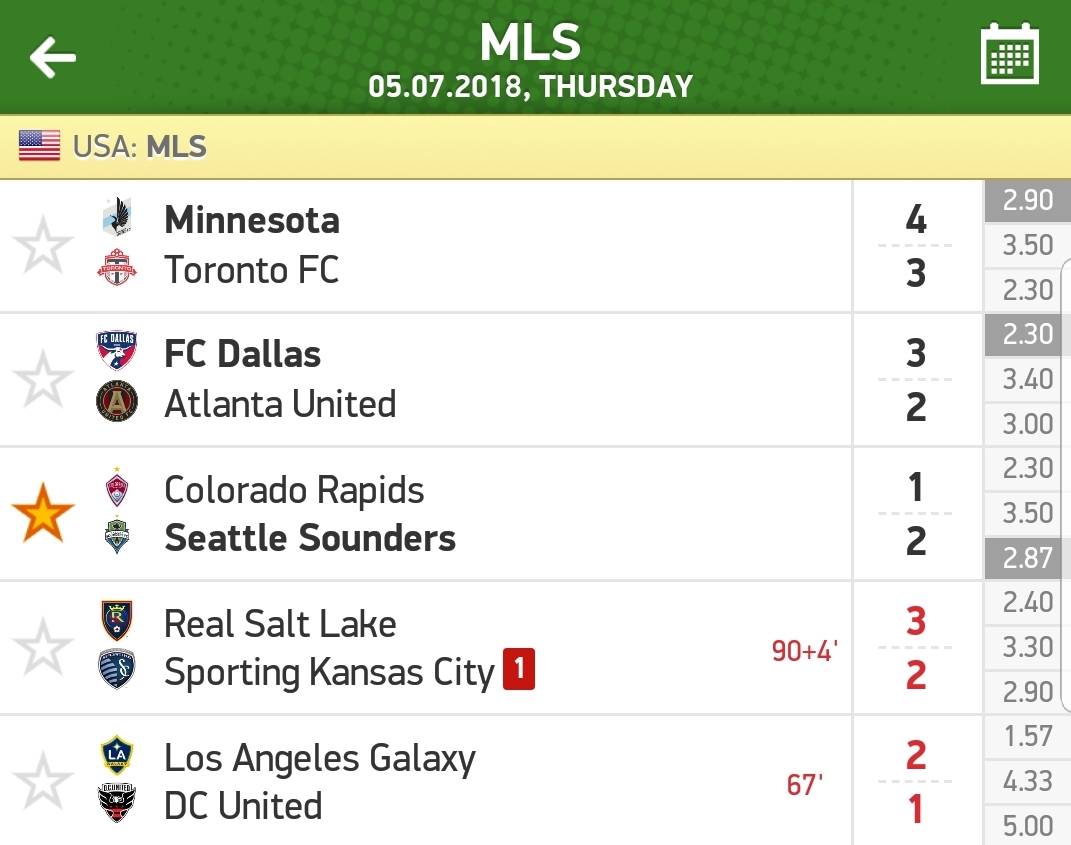Tap the USA flag icon

tap(39, 146)
